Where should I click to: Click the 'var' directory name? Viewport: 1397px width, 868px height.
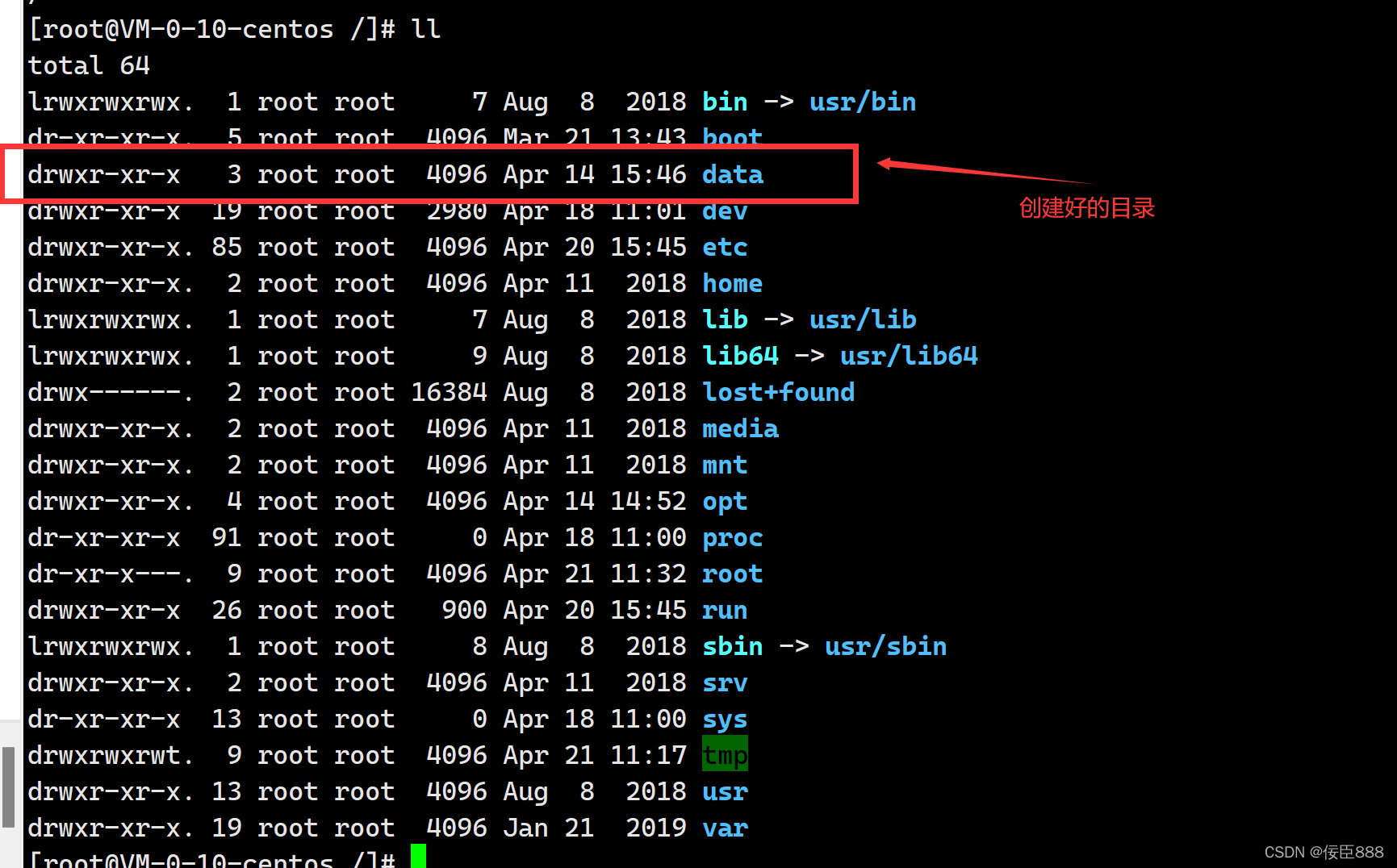pos(725,828)
